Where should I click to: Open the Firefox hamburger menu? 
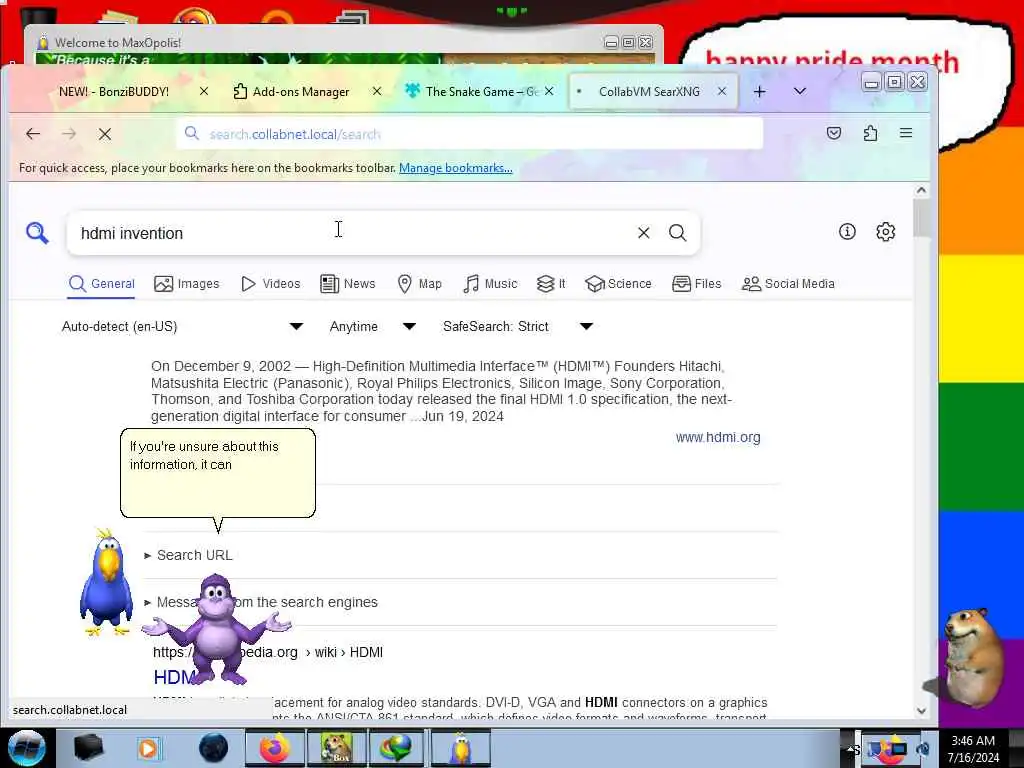point(905,133)
